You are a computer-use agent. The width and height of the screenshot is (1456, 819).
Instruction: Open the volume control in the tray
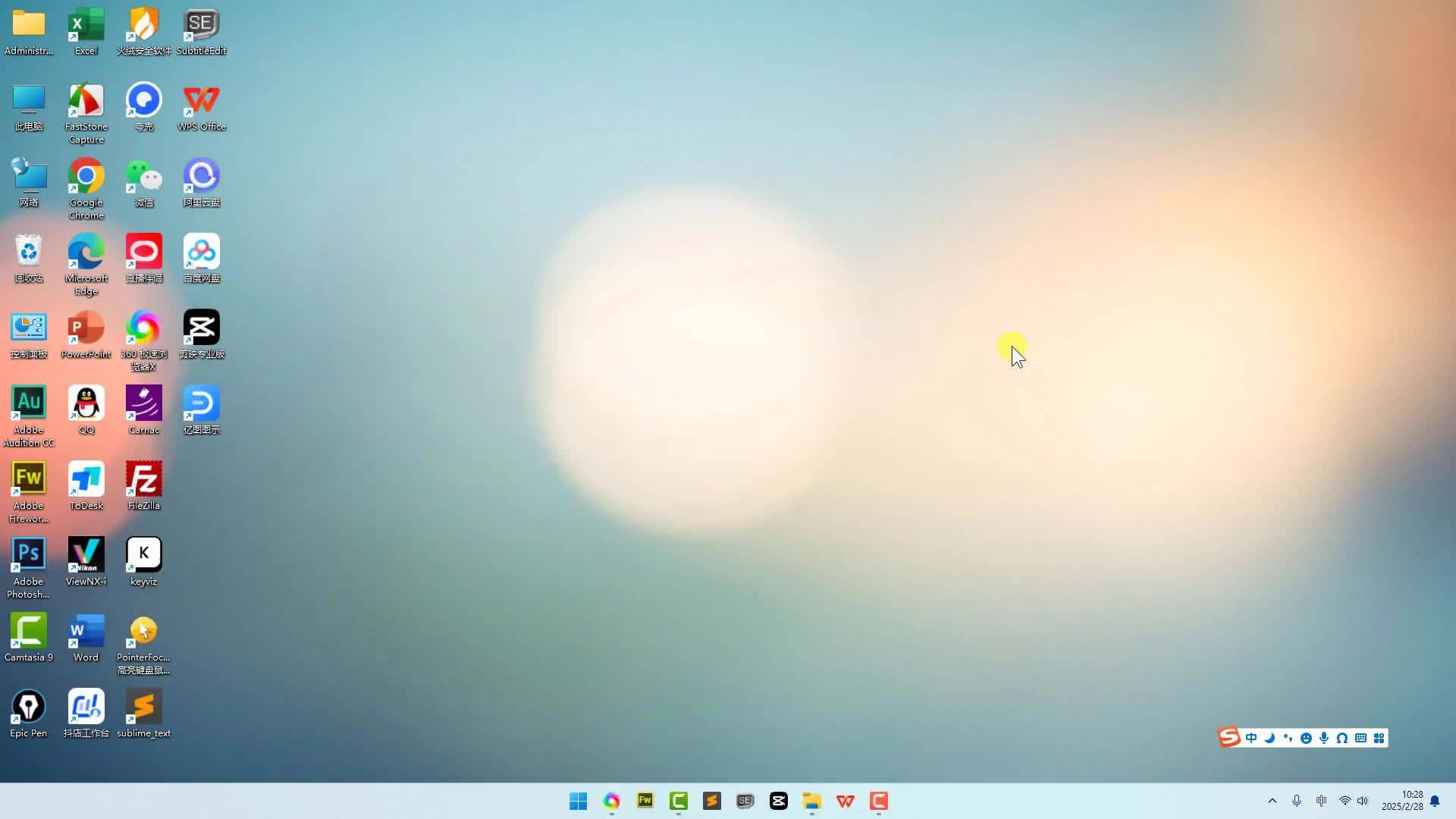tap(1363, 801)
